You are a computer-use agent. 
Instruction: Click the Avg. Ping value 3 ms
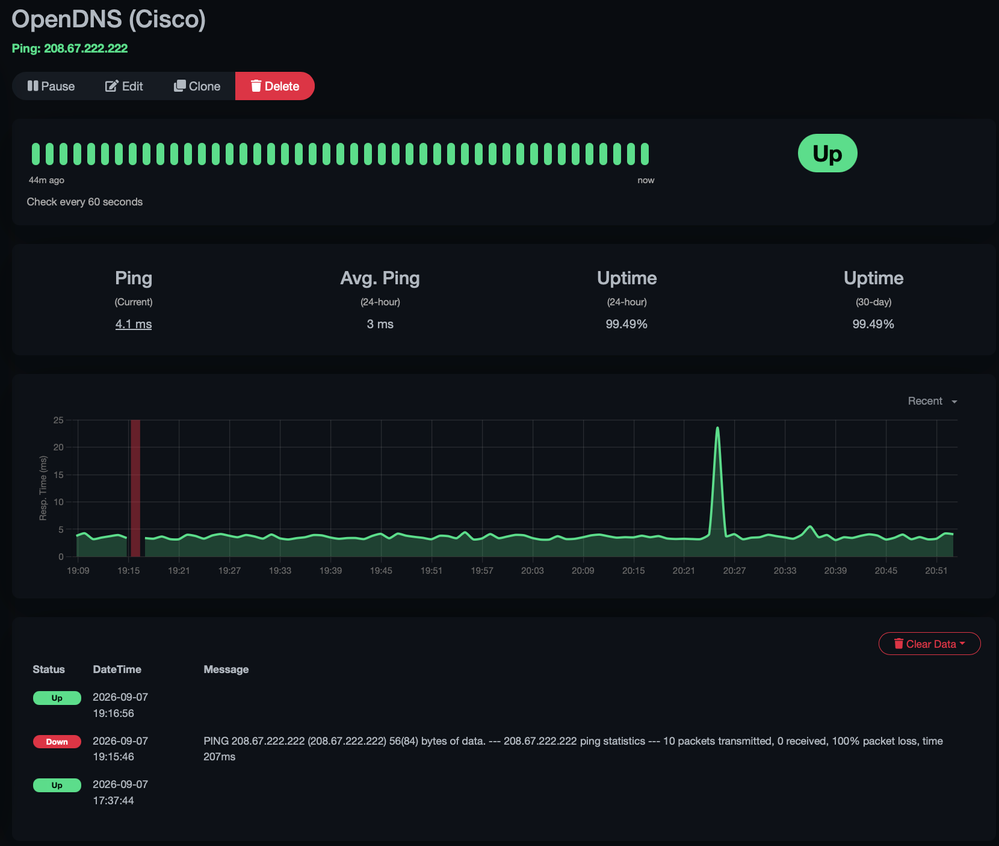380,324
